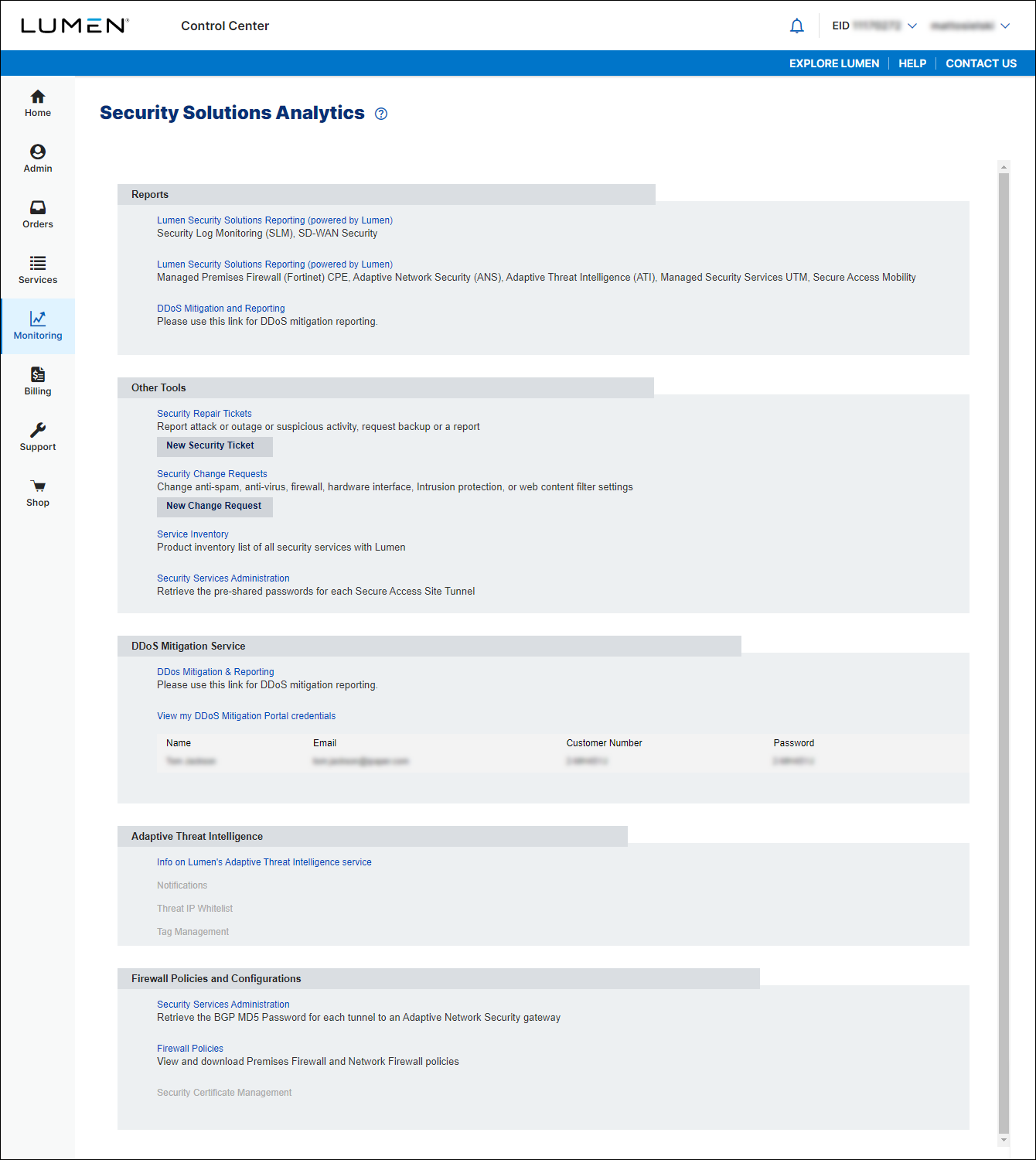
Task: Click the New Security Ticket button
Action: (215, 446)
